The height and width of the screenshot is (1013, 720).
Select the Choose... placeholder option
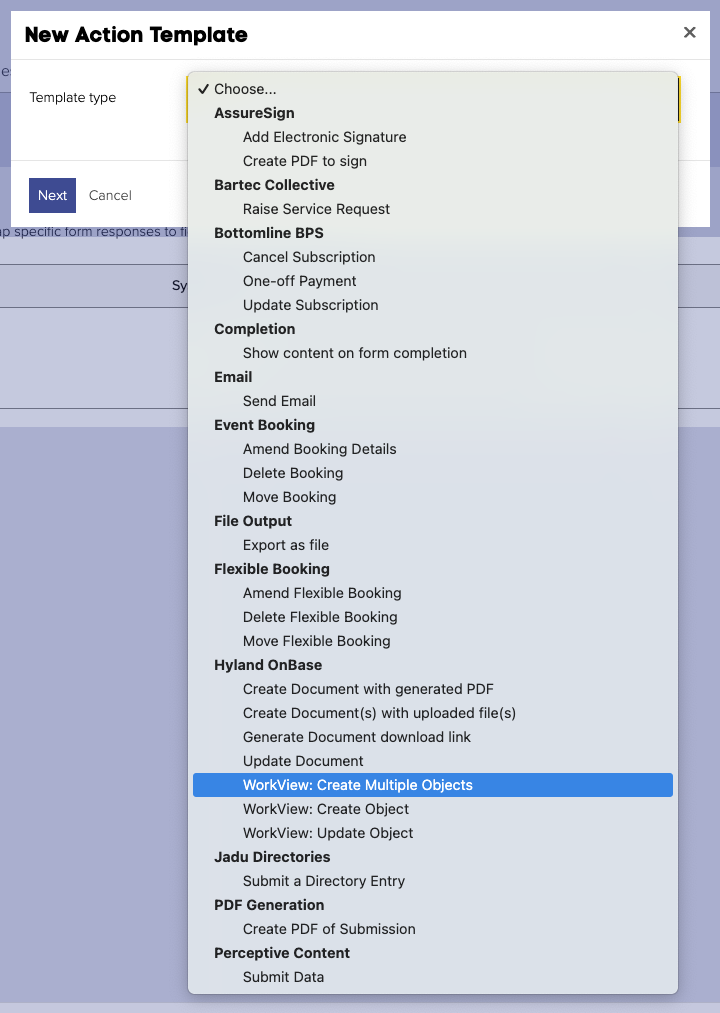tap(433, 89)
